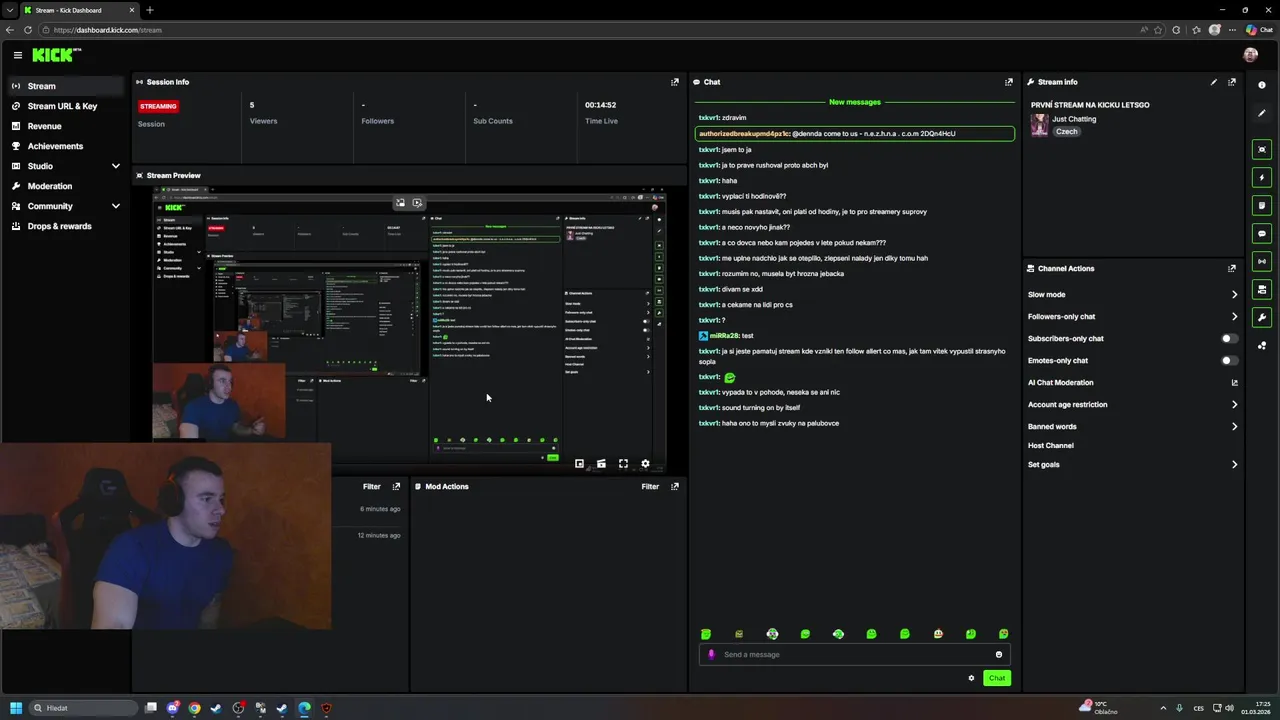Viewport: 1280px width, 720px height.
Task: Toggle the chat bubble widget in right sidebar
Action: click(1262, 233)
